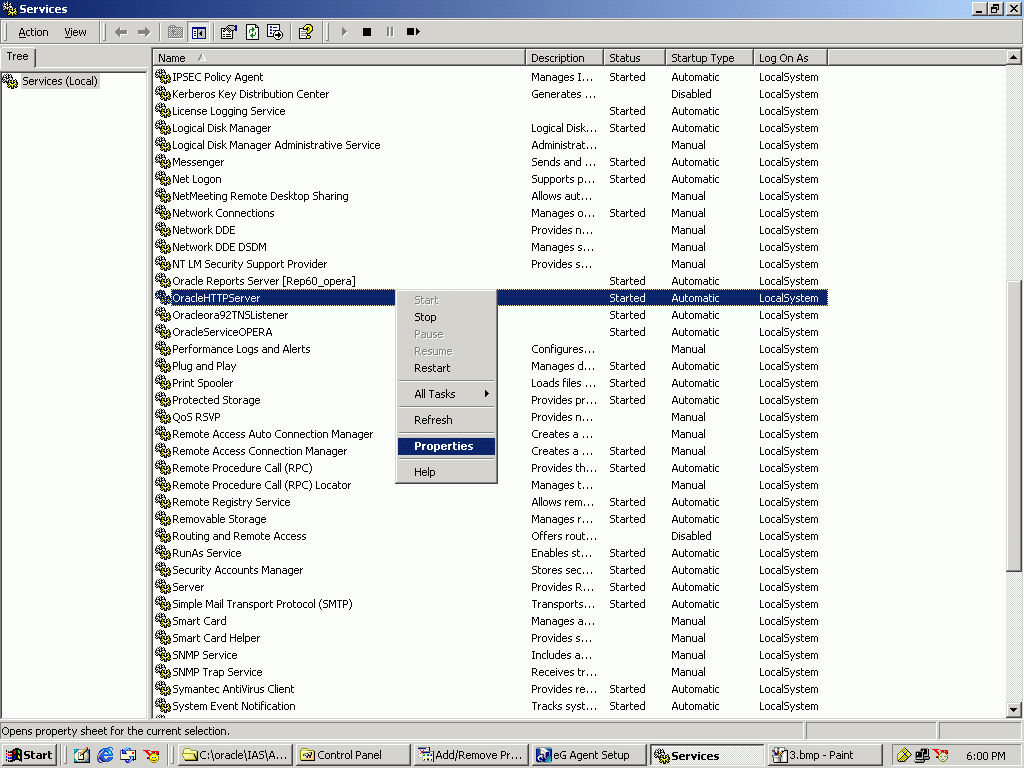Select Services (Local) tree node

point(59,81)
